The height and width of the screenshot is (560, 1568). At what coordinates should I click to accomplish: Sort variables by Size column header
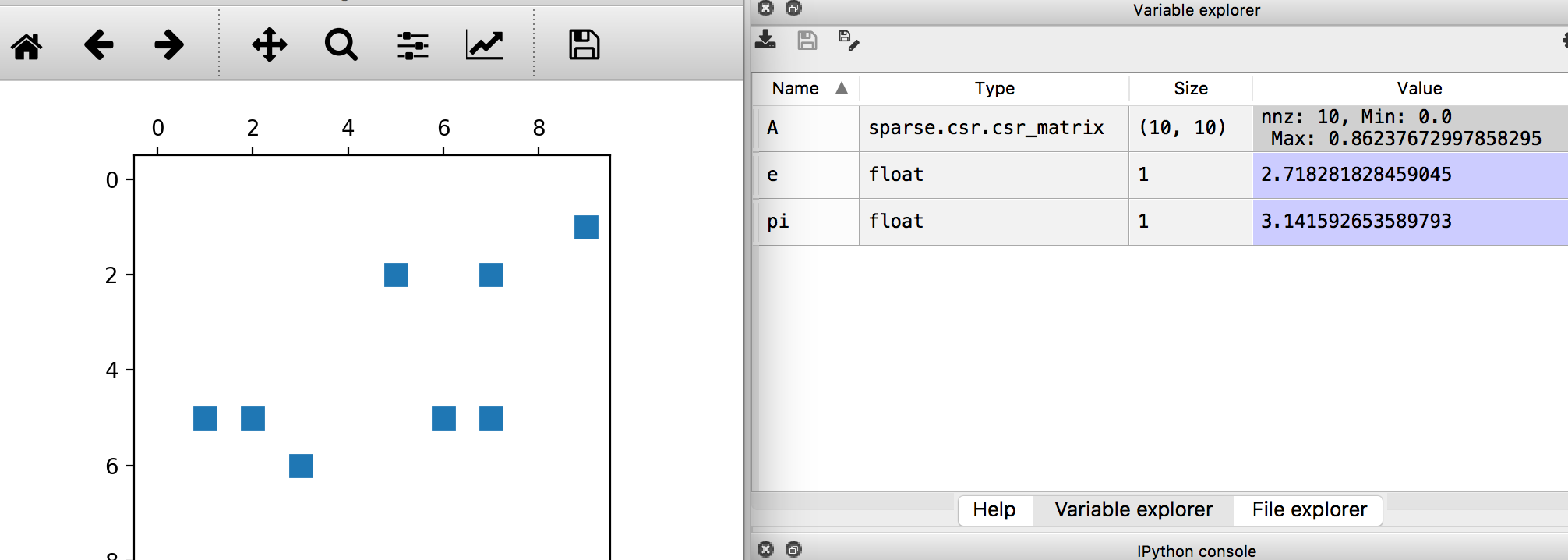pyautogui.click(x=1191, y=89)
